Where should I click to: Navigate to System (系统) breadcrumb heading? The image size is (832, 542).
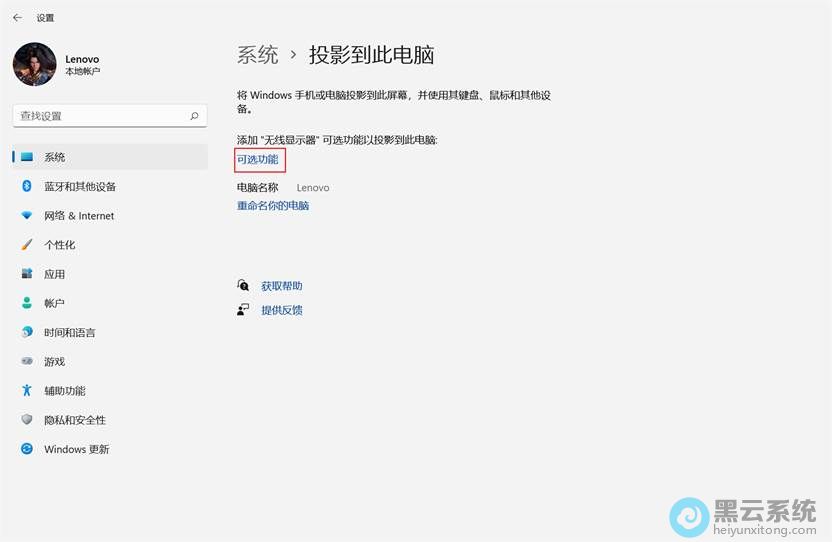click(x=258, y=55)
